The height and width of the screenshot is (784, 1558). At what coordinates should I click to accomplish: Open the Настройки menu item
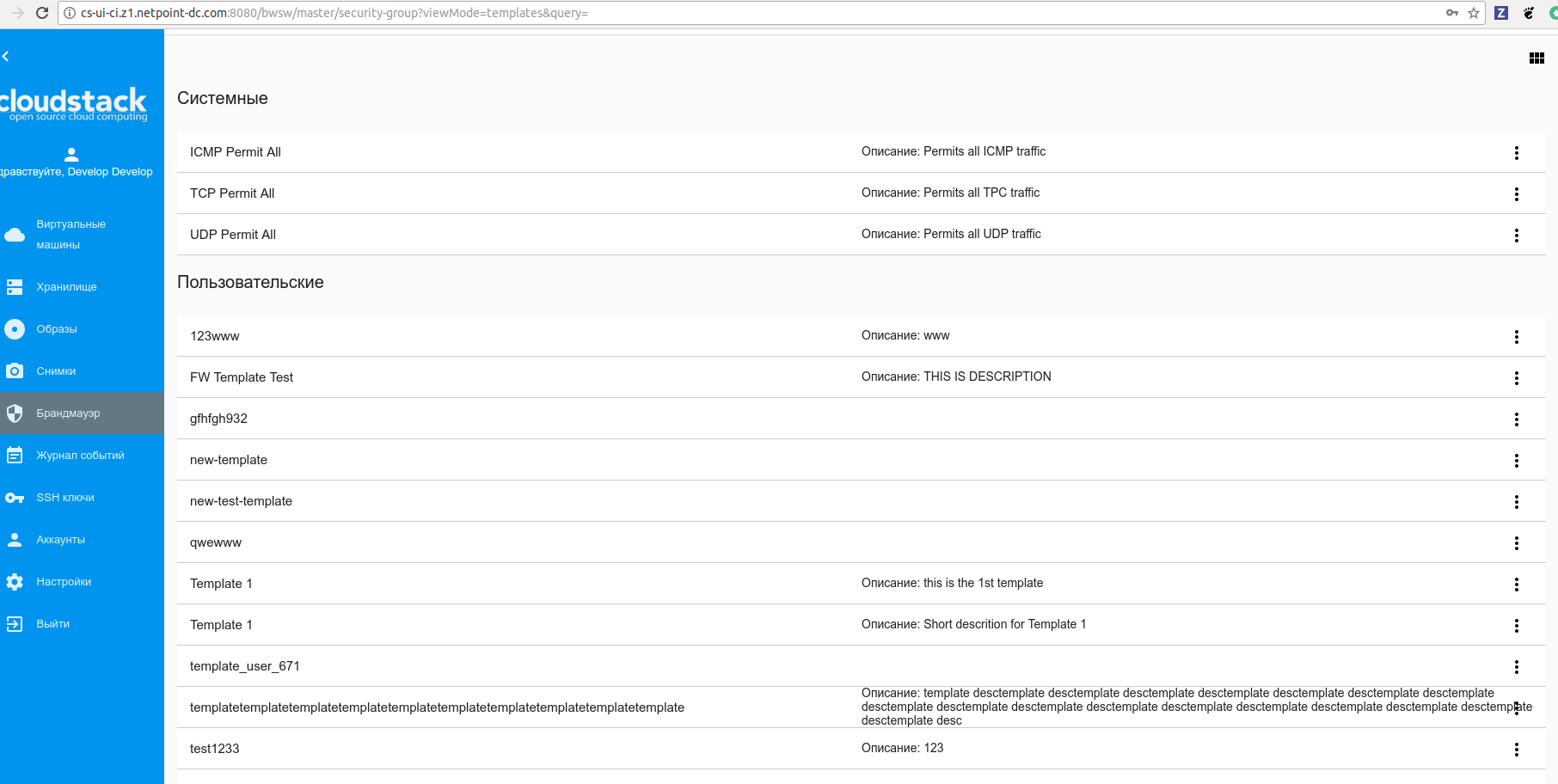[x=64, y=581]
